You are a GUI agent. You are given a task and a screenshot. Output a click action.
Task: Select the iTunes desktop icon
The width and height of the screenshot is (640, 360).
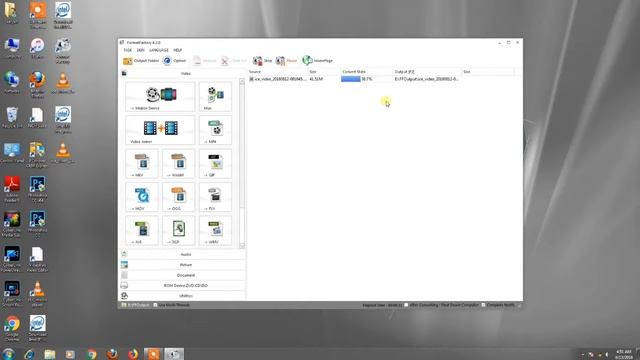[x=37, y=48]
